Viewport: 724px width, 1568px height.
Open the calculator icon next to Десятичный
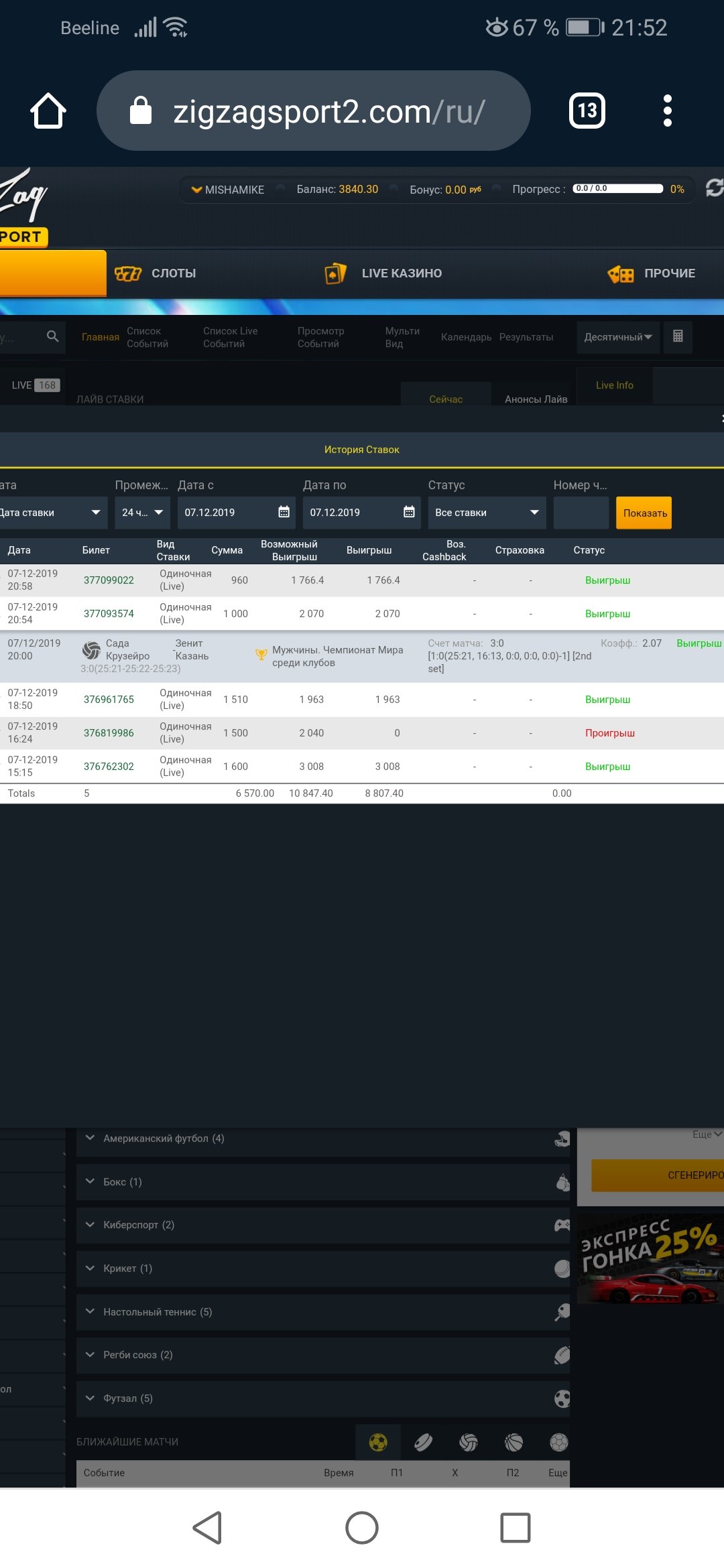point(678,336)
